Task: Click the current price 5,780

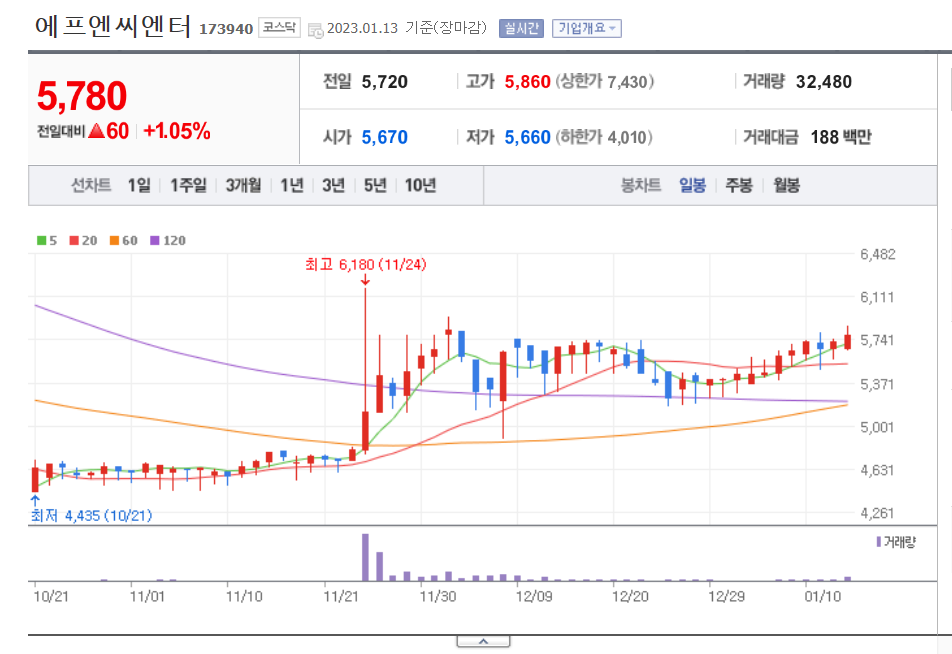Action: pyautogui.click(x=82, y=96)
